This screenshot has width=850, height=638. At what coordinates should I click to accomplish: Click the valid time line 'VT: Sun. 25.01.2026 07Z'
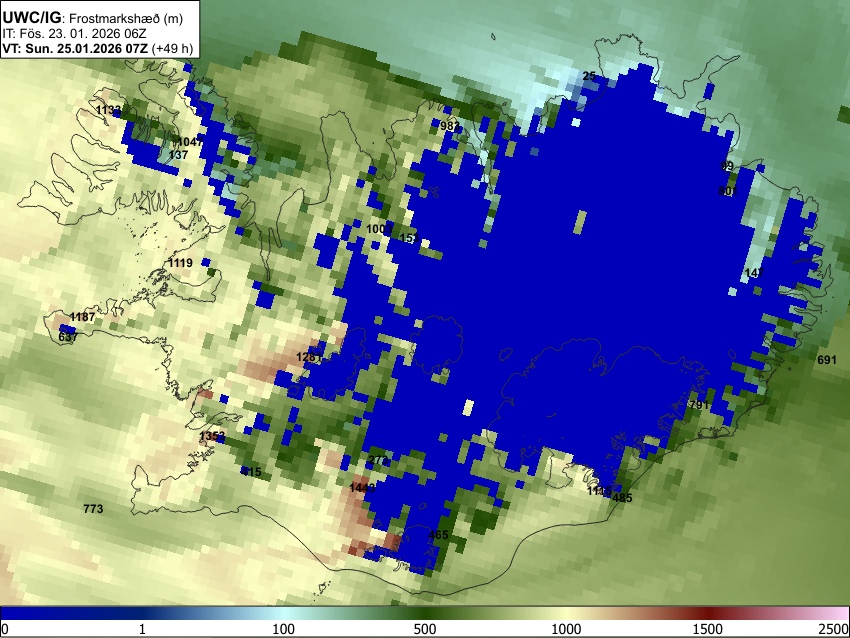(x=75, y=48)
